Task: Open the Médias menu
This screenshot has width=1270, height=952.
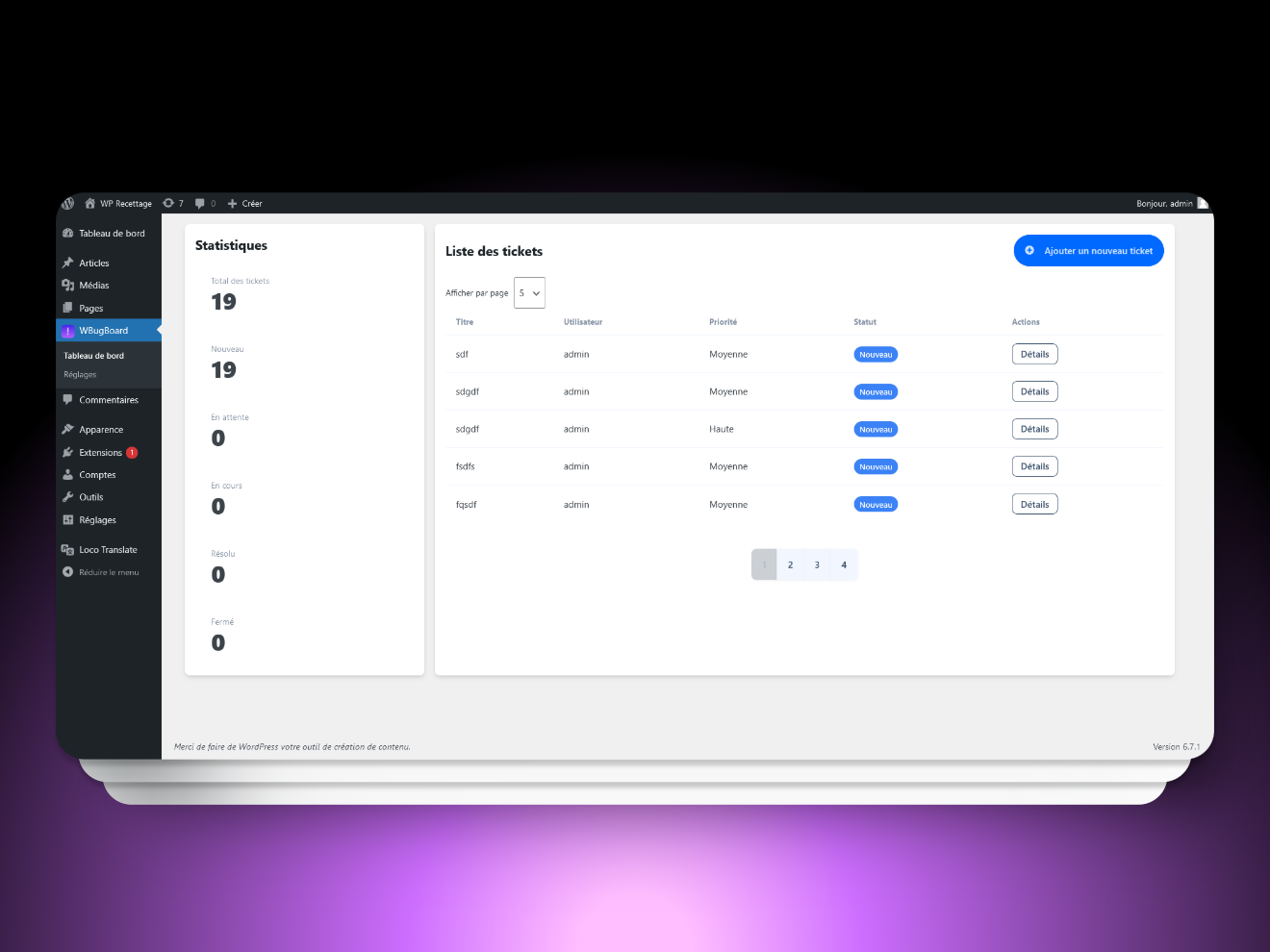Action: [x=109, y=286]
